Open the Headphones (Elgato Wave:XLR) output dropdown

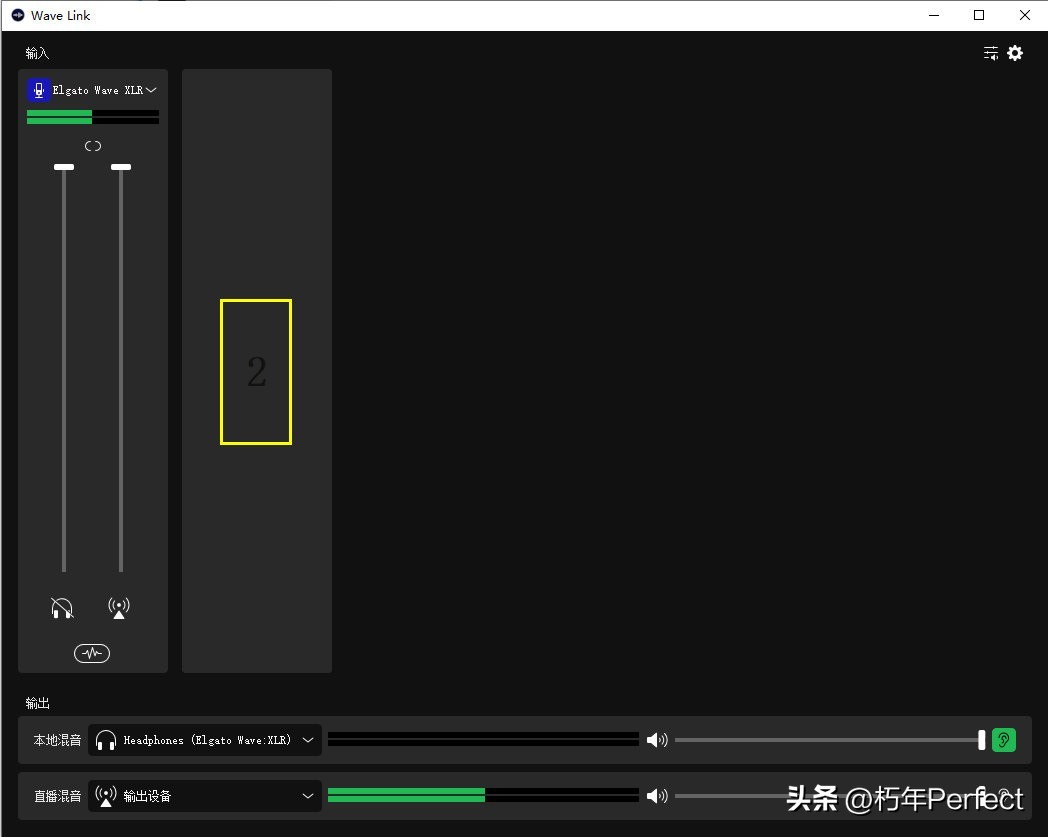[x=205, y=740]
